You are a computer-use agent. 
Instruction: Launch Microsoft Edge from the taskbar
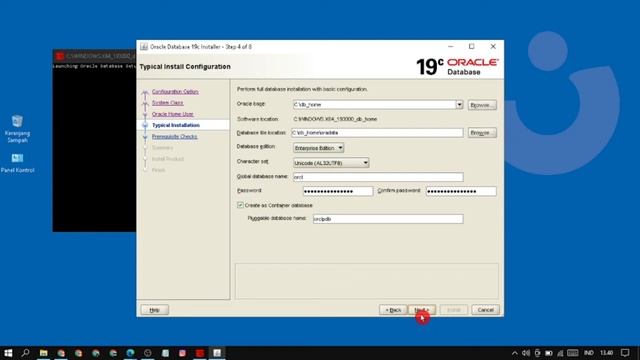click(x=130, y=353)
